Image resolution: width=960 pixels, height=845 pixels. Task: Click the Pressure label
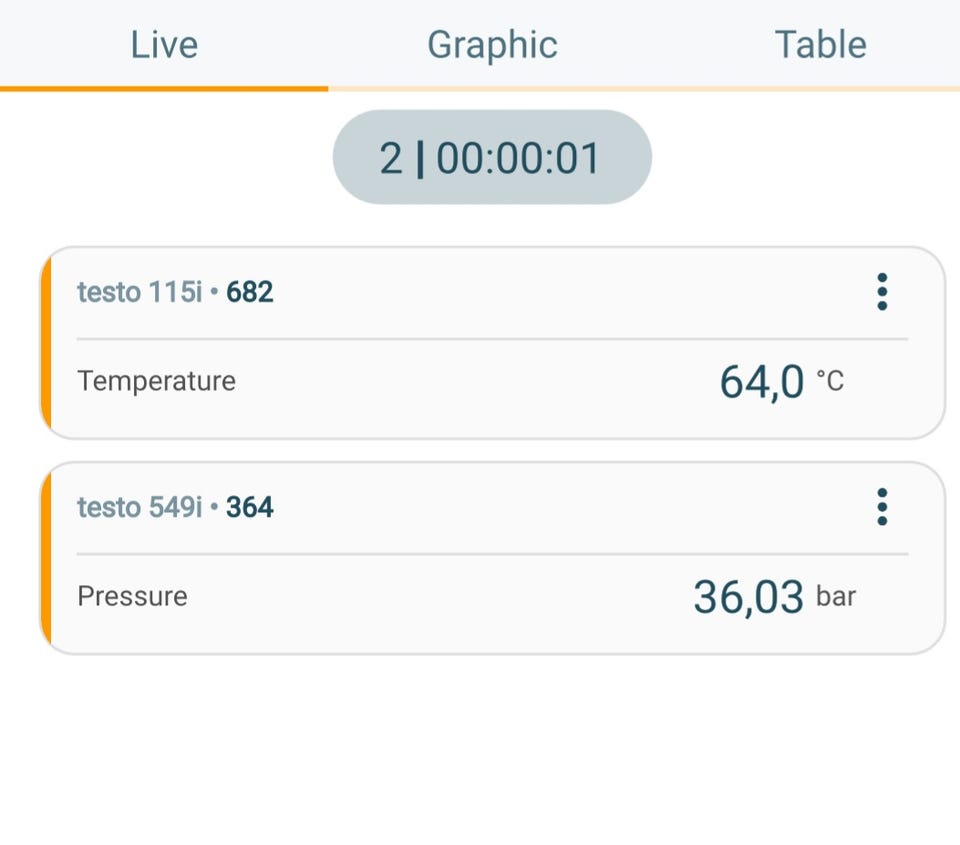[x=132, y=596]
